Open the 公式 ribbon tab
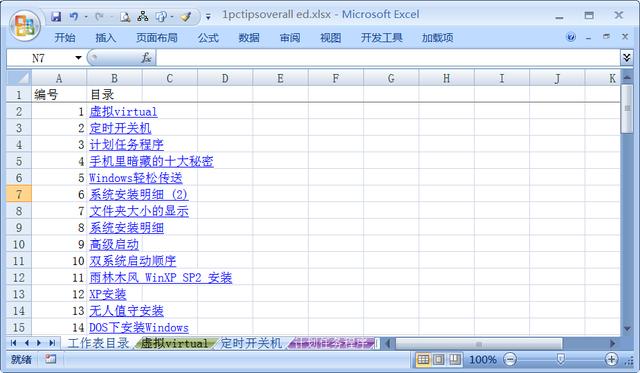 (208, 38)
